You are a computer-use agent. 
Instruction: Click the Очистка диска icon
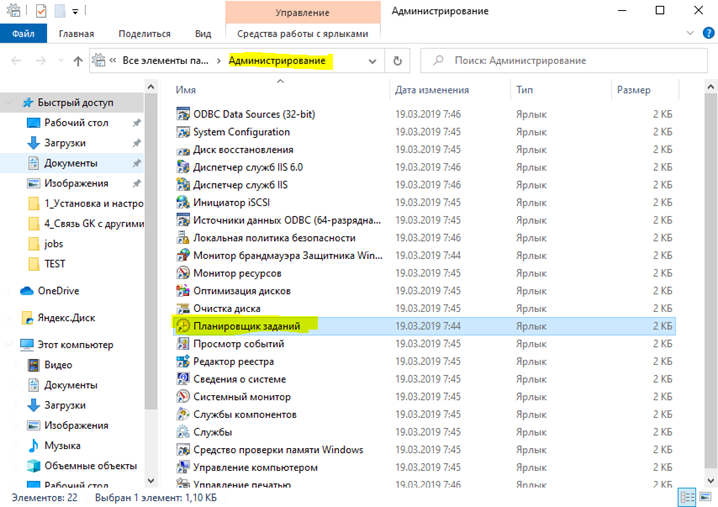click(183, 309)
